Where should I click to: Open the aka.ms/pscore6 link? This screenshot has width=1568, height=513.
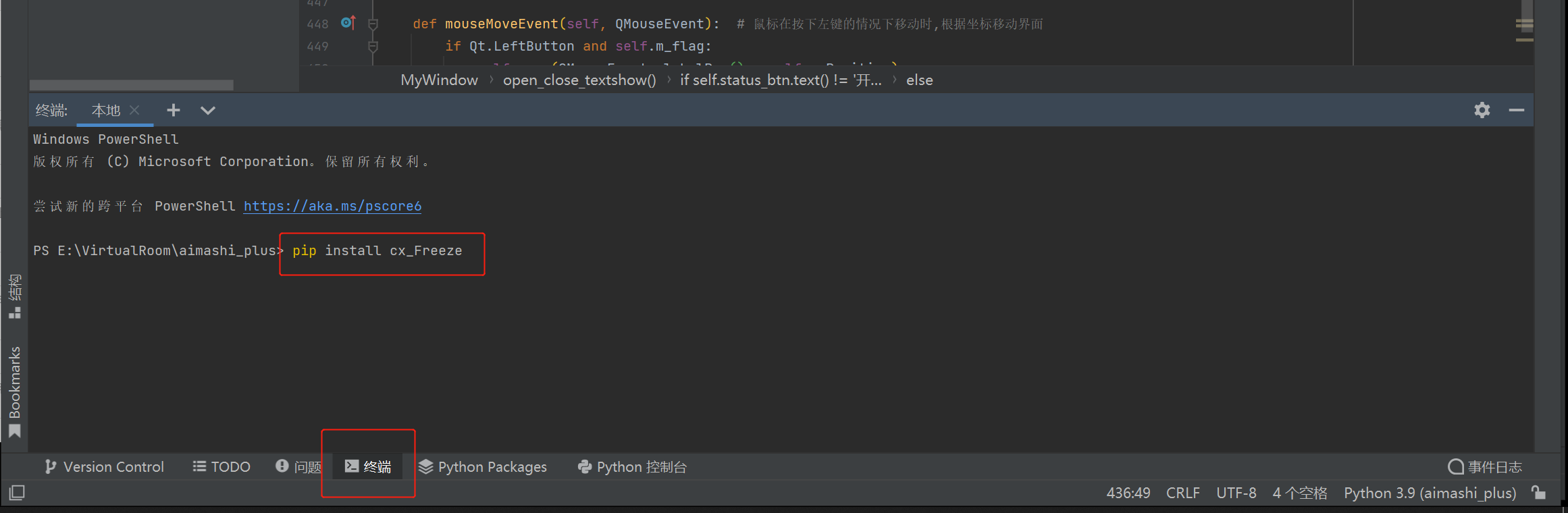332,206
